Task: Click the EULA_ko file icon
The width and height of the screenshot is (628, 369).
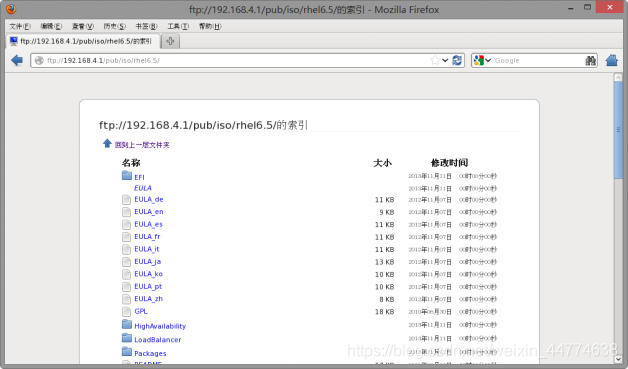Action: tap(127, 274)
